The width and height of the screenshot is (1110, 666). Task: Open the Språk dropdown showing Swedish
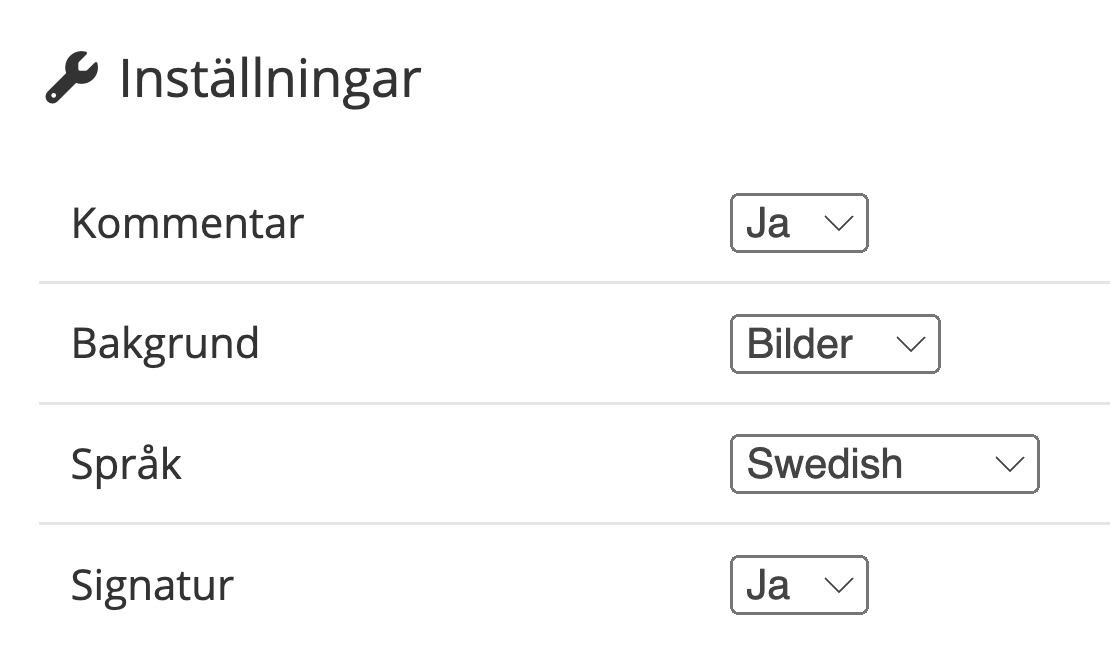click(x=885, y=464)
